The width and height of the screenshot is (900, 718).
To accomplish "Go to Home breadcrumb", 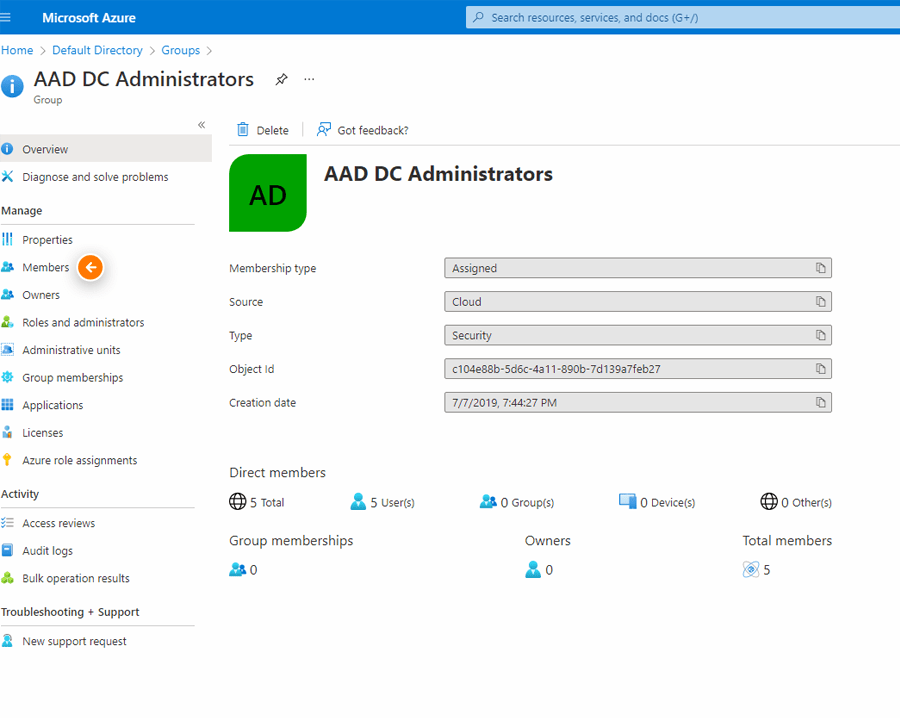I will 17,51.
